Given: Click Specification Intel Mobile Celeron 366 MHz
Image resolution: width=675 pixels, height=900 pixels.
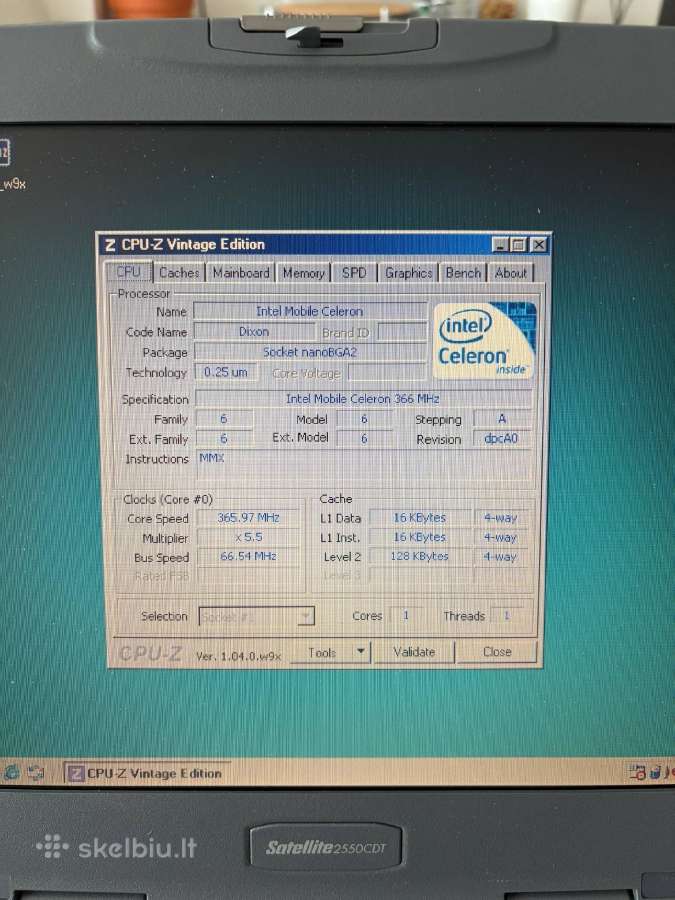Looking at the screenshot, I should click(363, 398).
